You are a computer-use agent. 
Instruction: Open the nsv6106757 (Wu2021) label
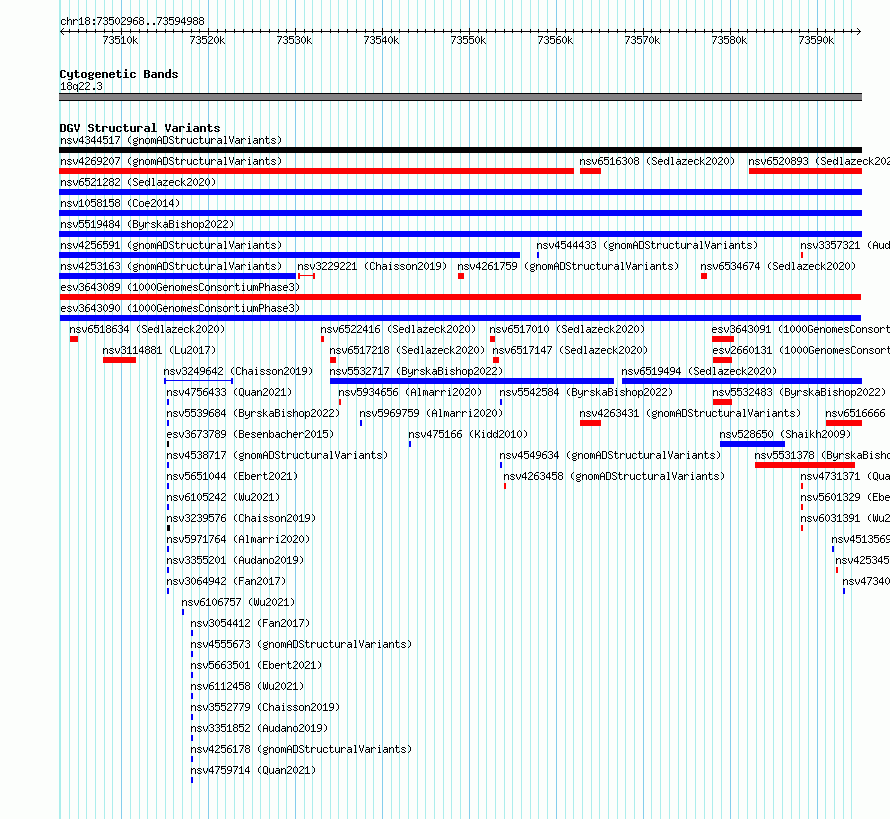[238, 602]
